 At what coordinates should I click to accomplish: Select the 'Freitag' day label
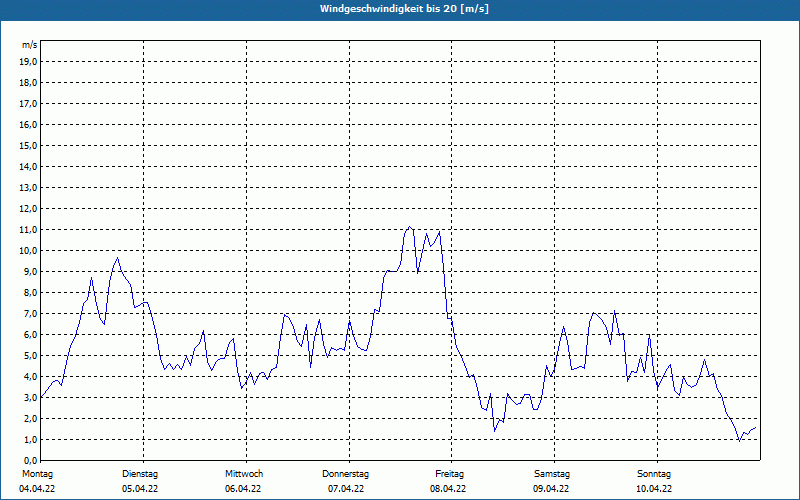pos(449,474)
